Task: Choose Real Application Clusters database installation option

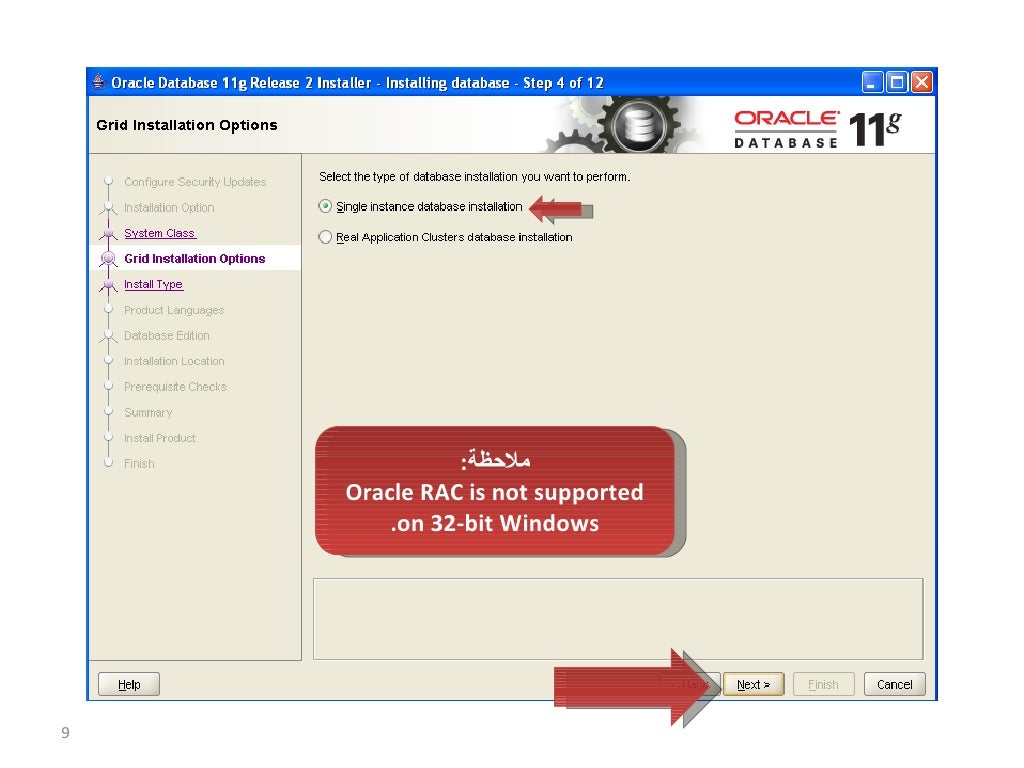Action: [x=325, y=237]
